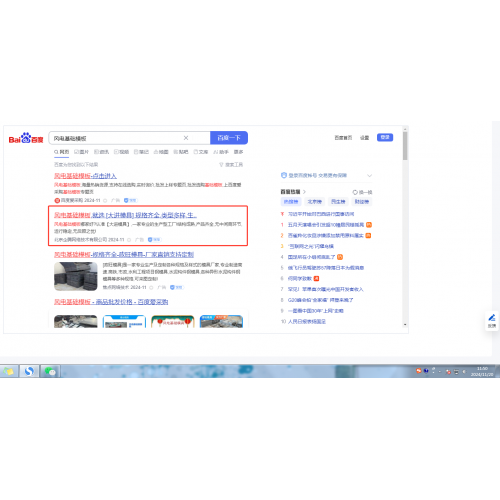Open hot search item number 6
Viewport: 500px width, 500px height.
click(300, 278)
